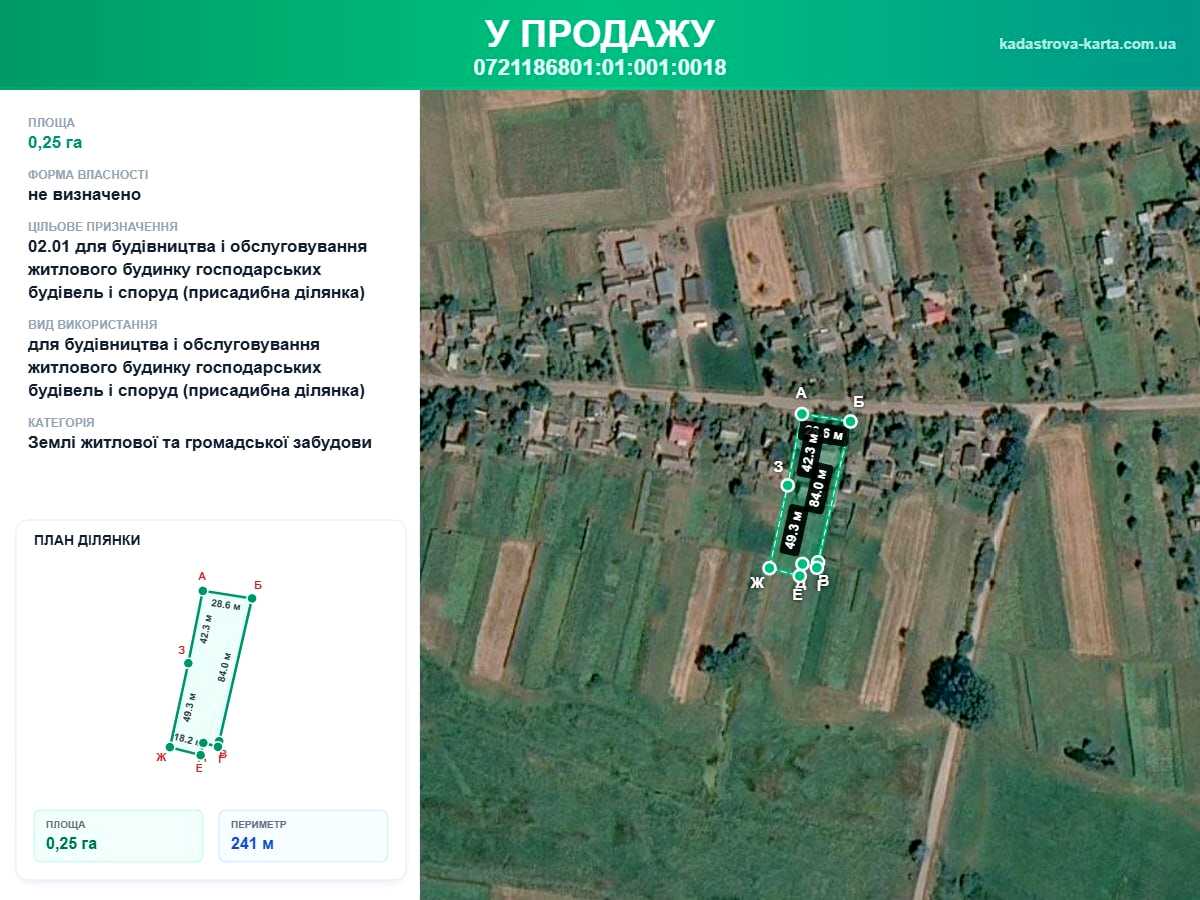Select the Площа 0,25 га box below the plan
Viewport: 1200px width, 900px height.
[118, 835]
